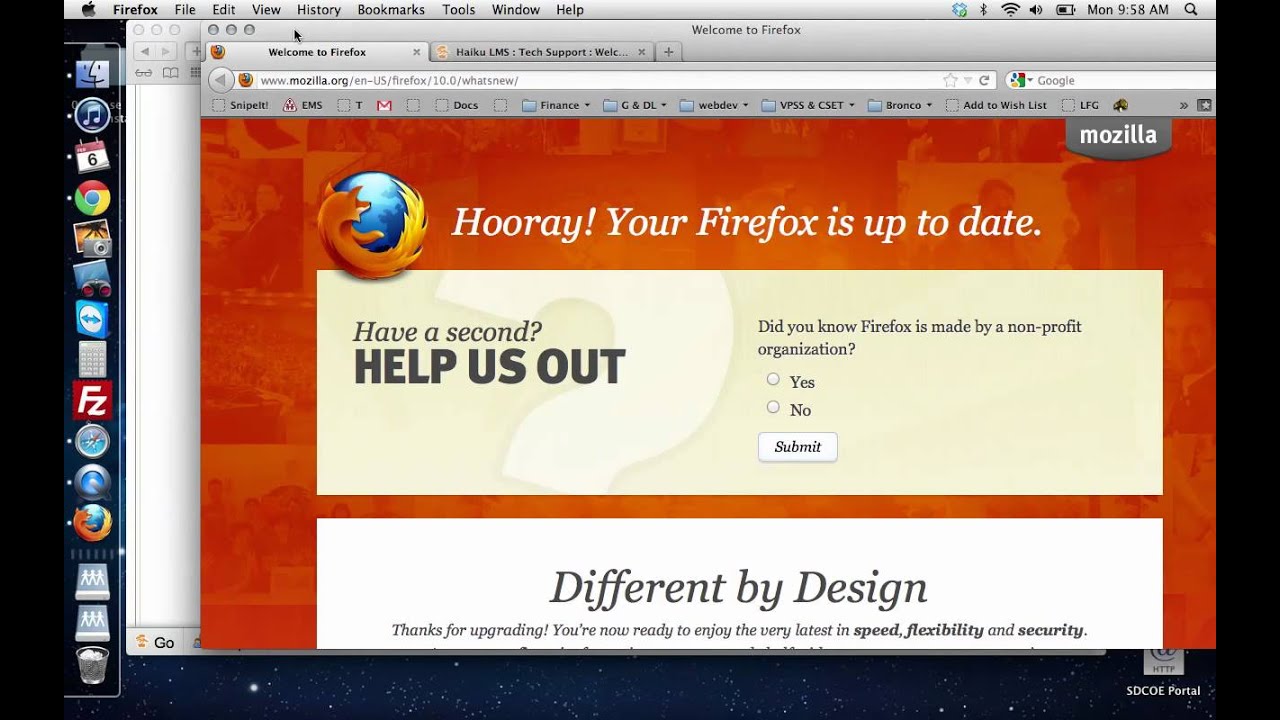The width and height of the screenshot is (1280, 720).
Task: Expand the G & DL bookmarks folder
Action: (635, 105)
